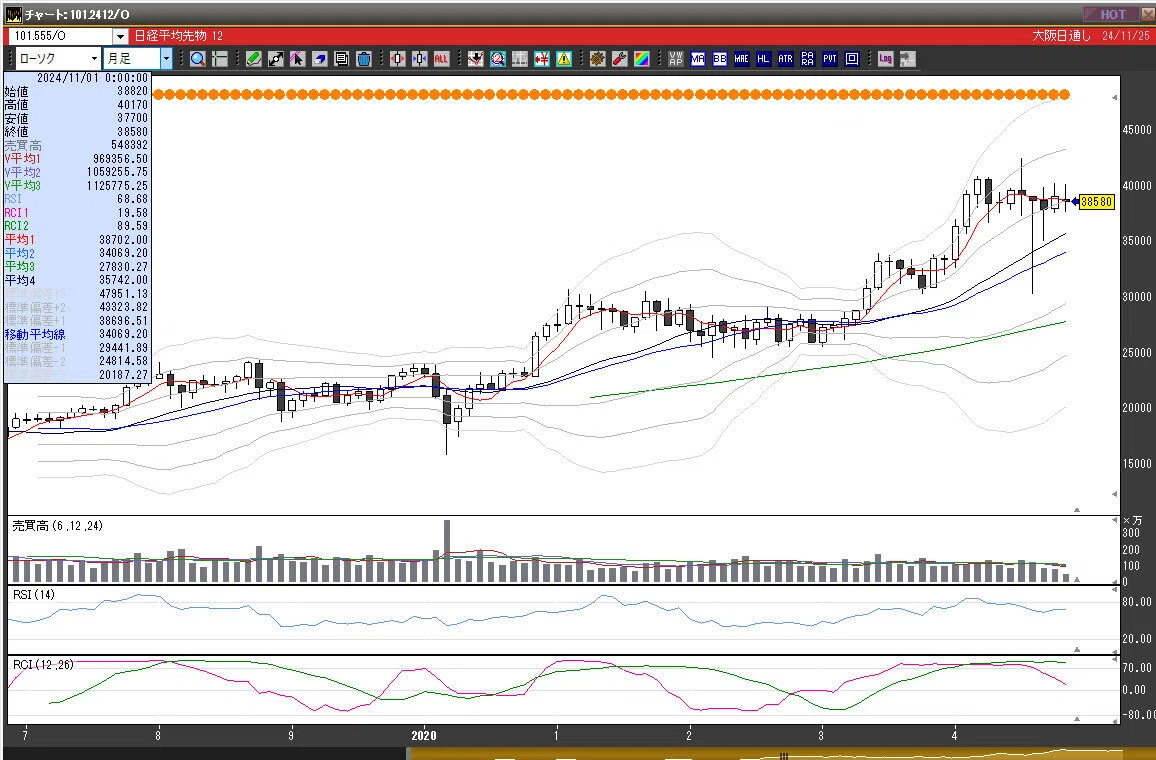Image resolution: width=1156 pixels, height=760 pixels.
Task: Click the diagonal line resize tool
Action: [x=276, y=59]
